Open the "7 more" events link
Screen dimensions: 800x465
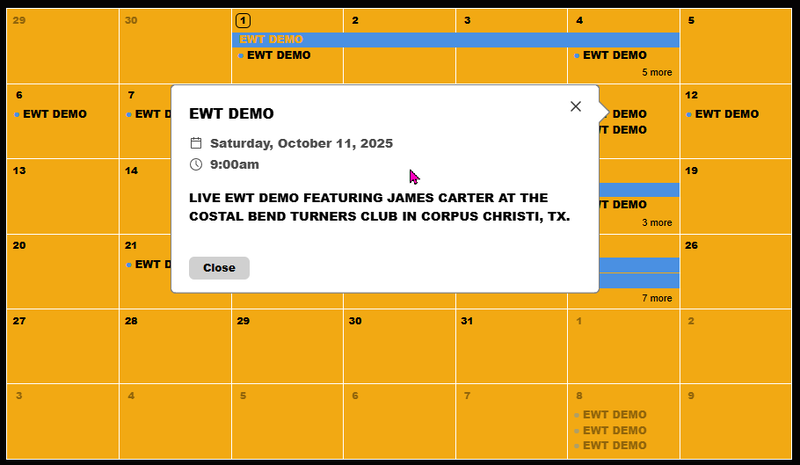[657, 298]
